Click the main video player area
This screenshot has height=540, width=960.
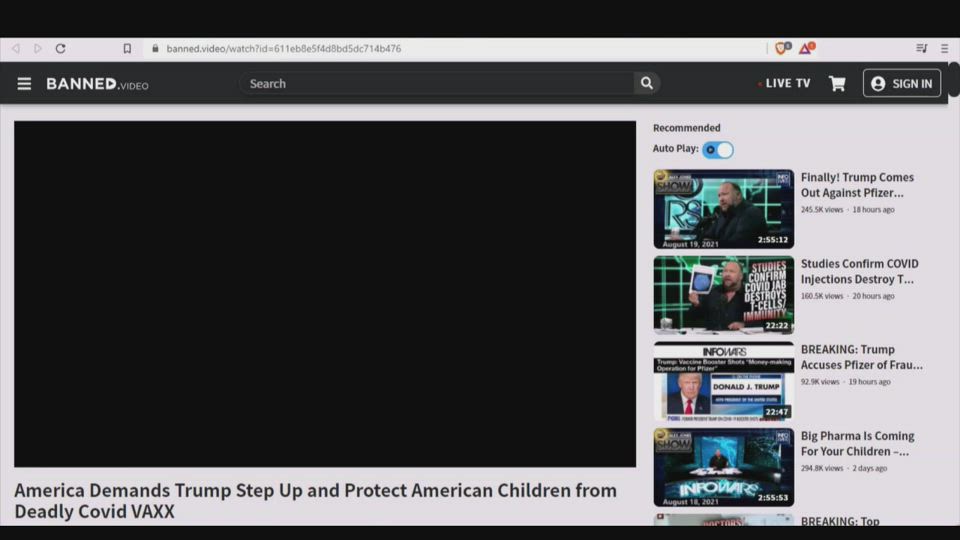pyautogui.click(x=325, y=294)
